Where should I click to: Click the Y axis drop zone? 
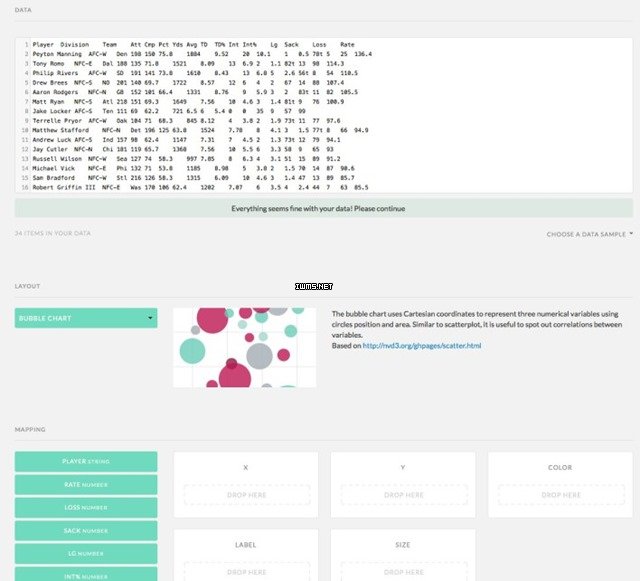coord(403,495)
